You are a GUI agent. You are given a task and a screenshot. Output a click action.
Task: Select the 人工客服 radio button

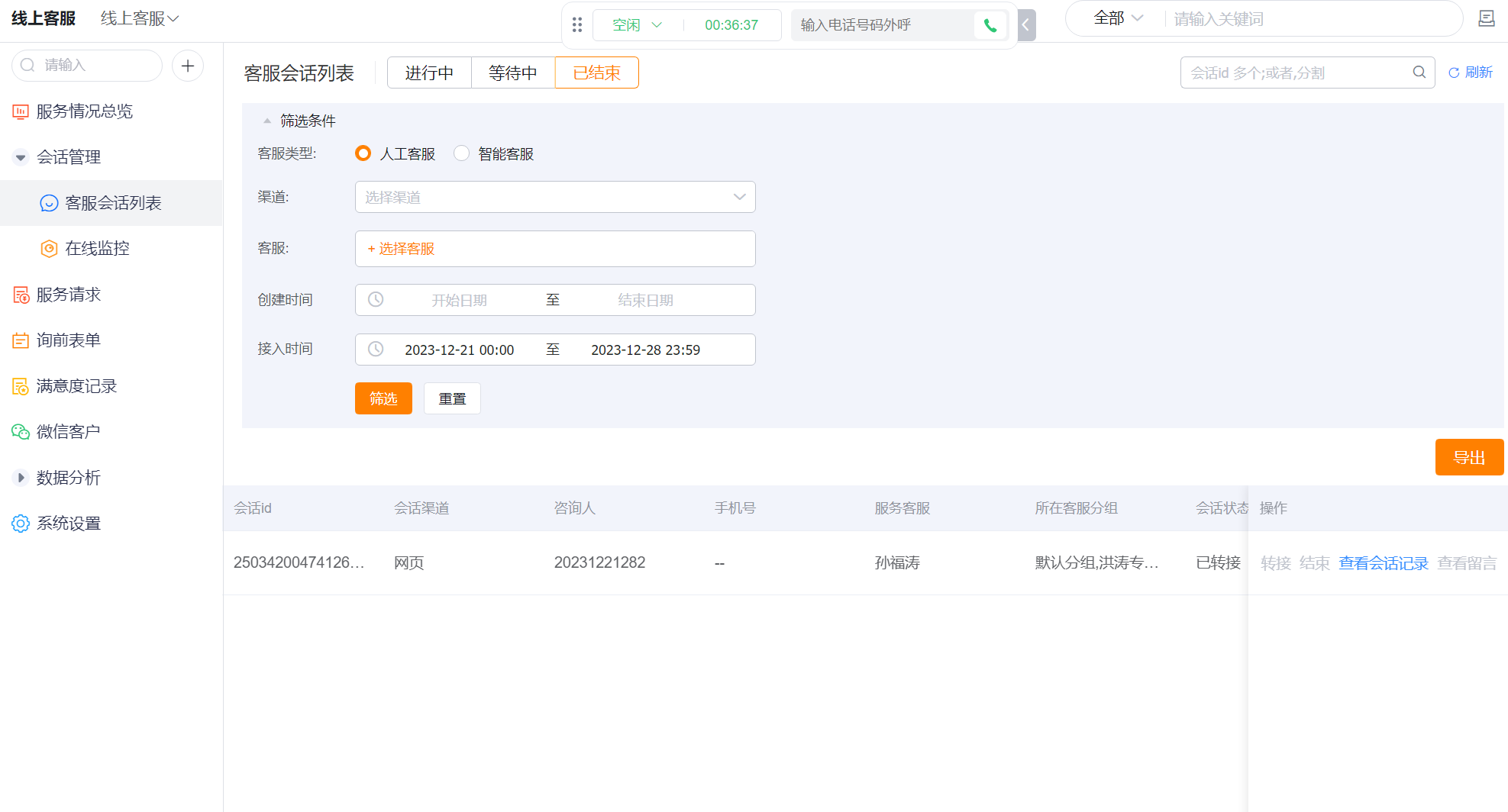(363, 153)
